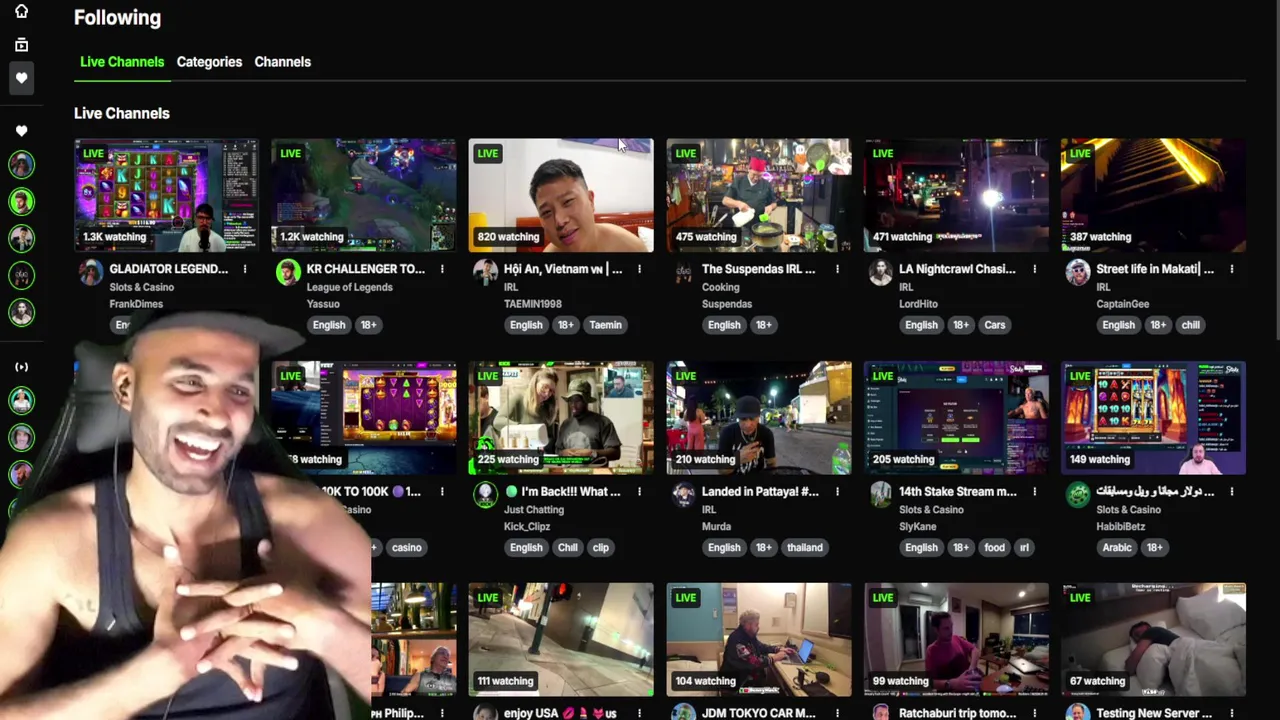Open stream title 'LA Nightcrawl Chasi...'
This screenshot has width=1280, height=720.
click(x=957, y=269)
